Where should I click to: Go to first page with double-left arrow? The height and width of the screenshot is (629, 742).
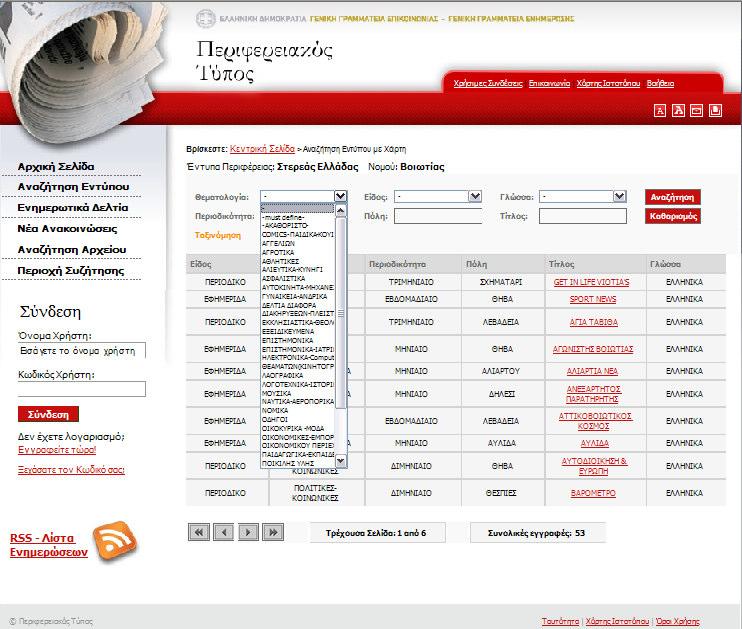[199, 532]
